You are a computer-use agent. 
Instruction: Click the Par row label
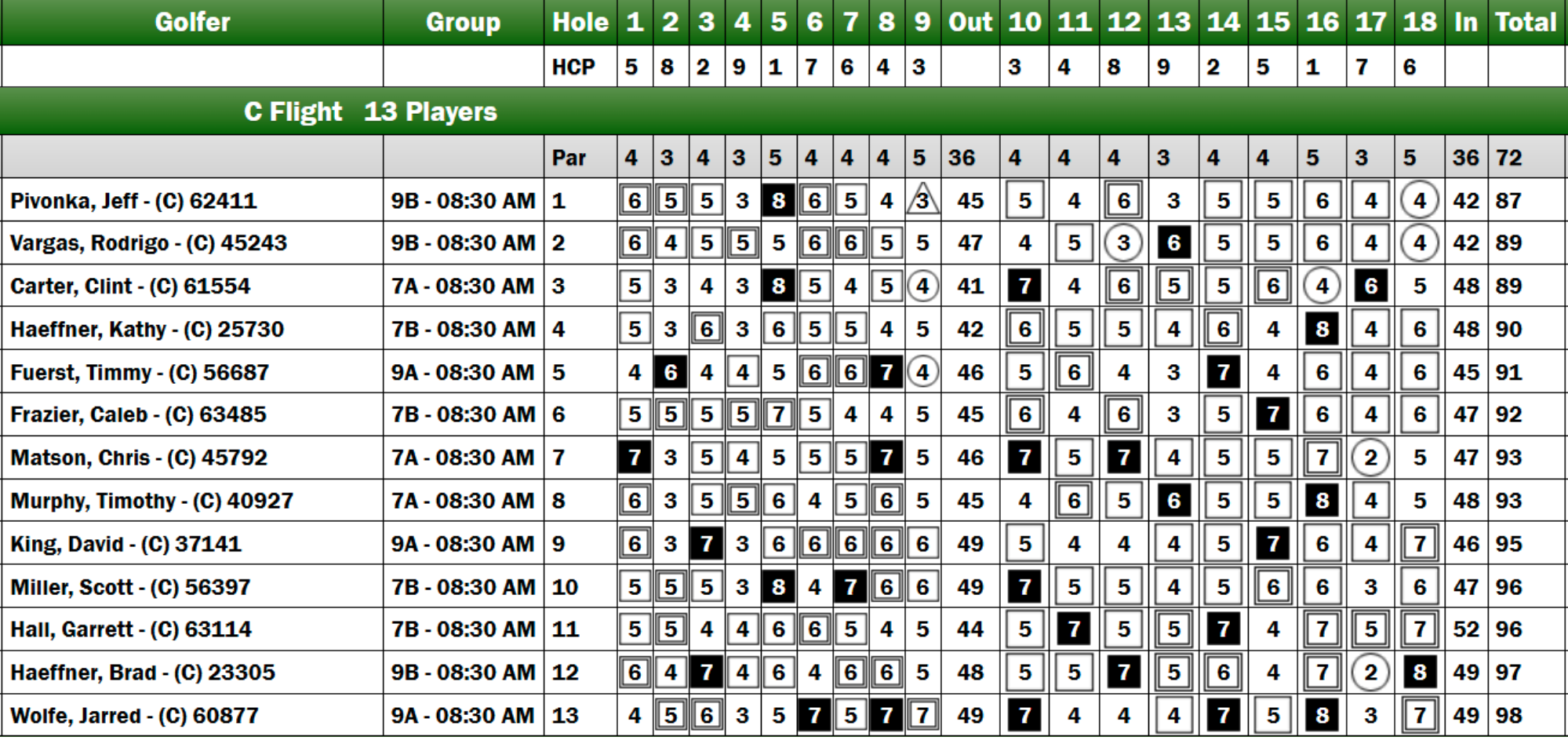tap(569, 158)
